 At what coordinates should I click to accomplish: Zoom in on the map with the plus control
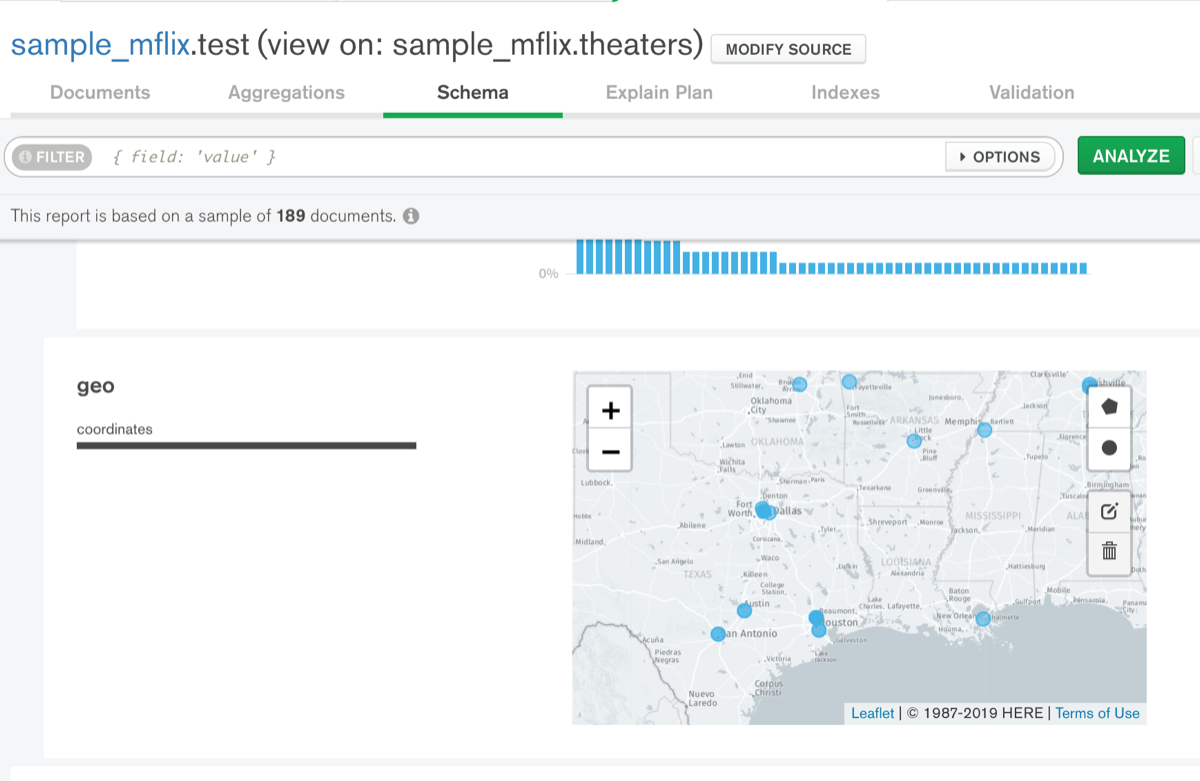(x=609, y=409)
